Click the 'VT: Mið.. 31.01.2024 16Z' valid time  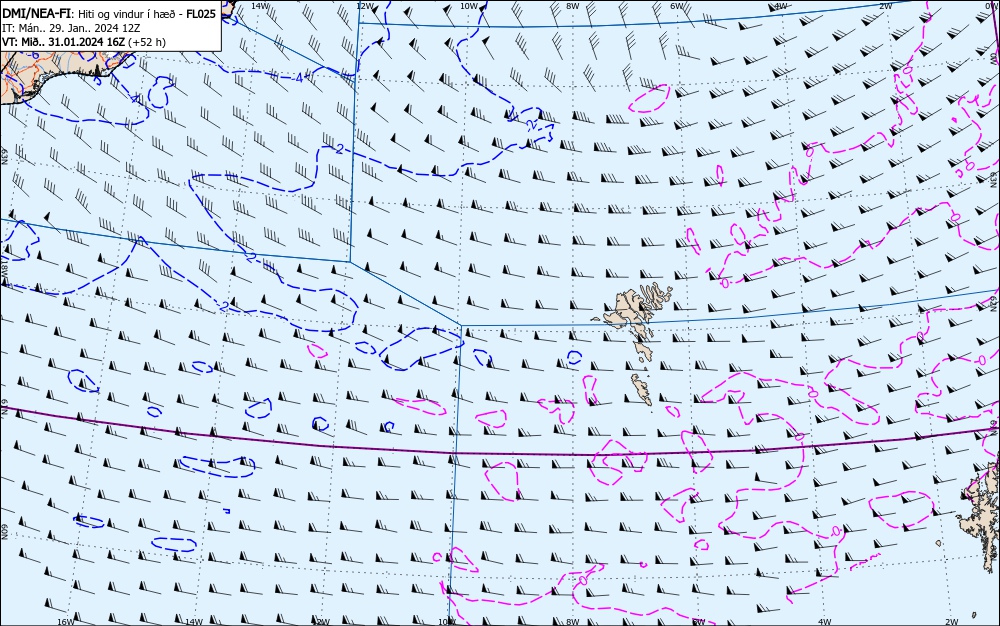64,42
